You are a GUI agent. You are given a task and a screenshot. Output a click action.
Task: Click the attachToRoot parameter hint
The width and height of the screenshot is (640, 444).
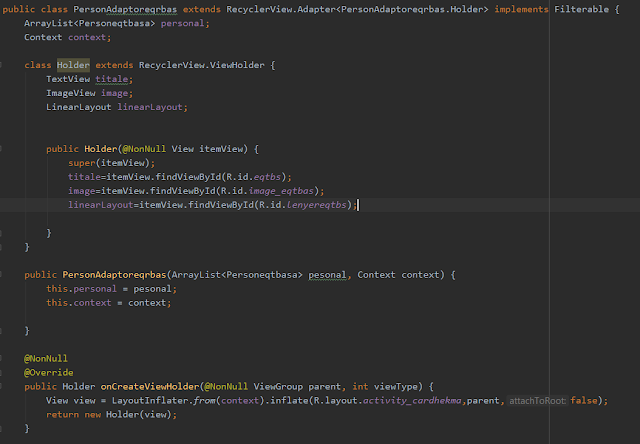[538, 400]
